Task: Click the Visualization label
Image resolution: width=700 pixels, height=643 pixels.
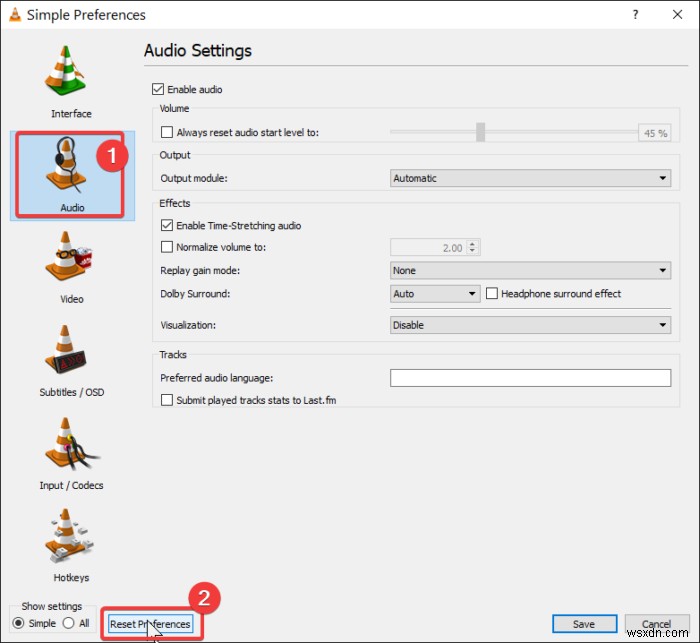Action: click(x=188, y=325)
